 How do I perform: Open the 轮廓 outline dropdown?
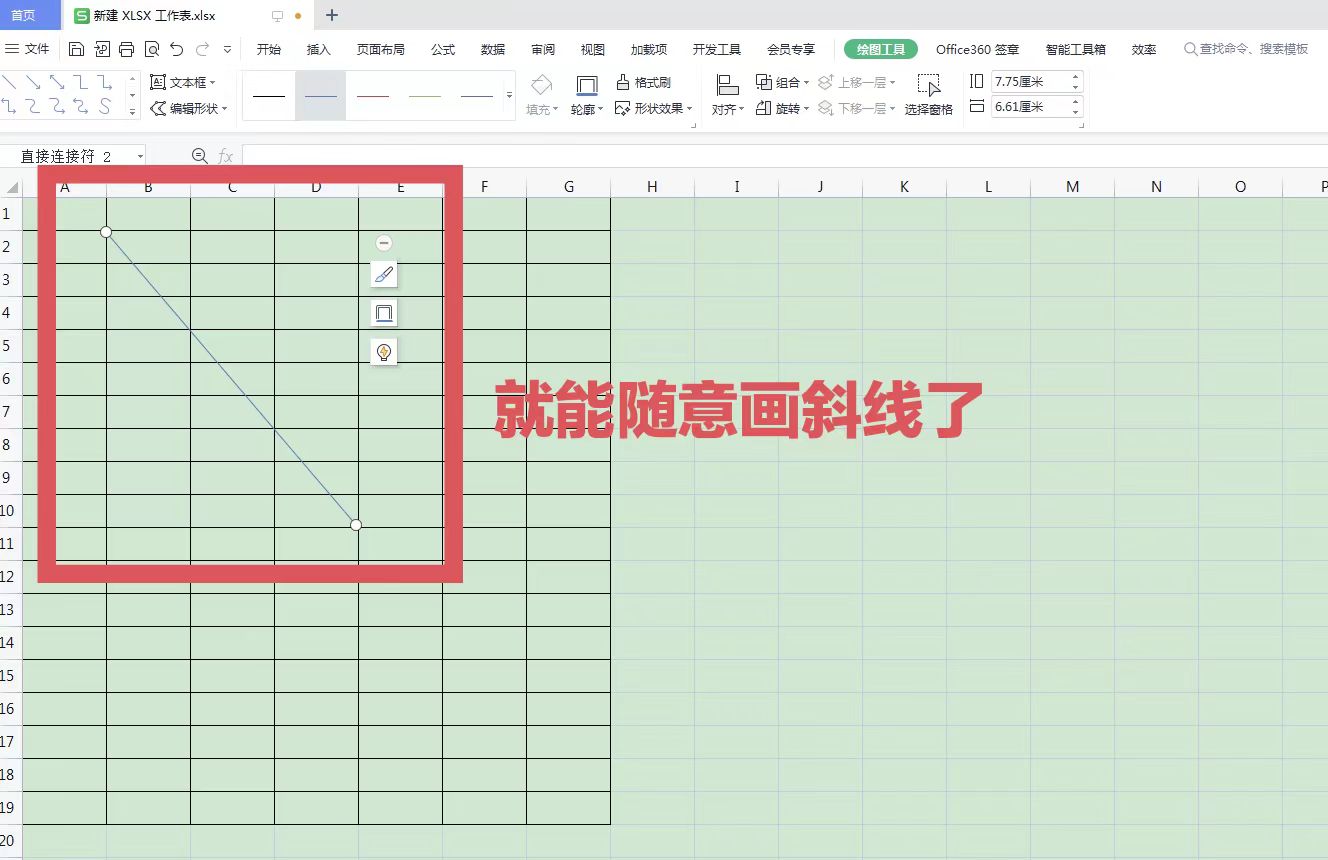point(586,109)
